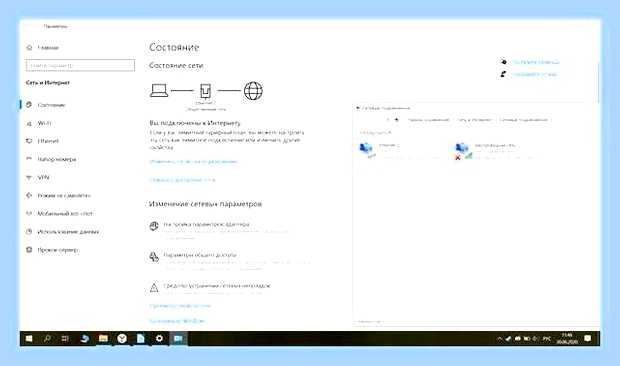Click the get help icon
The width and height of the screenshot is (620, 366).
[503, 62]
